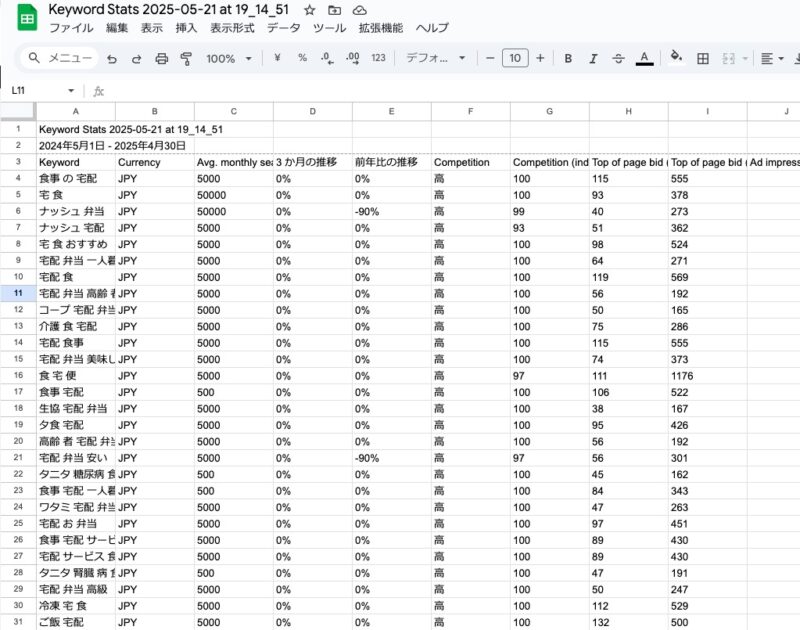Select the keyword cell ご飯 宅配

[x=76, y=622]
